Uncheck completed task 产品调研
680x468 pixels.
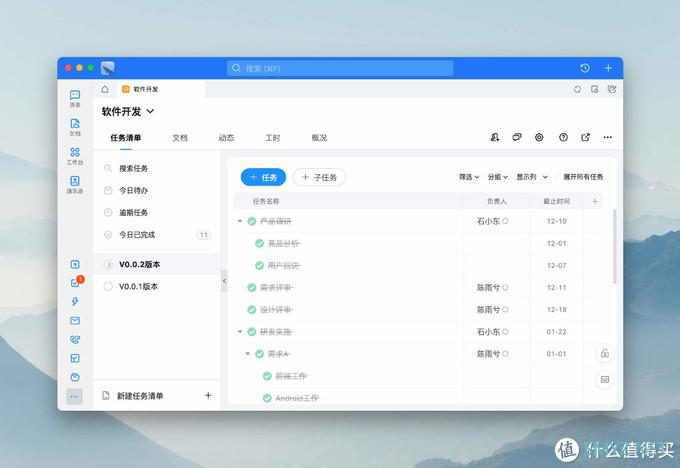click(x=252, y=221)
